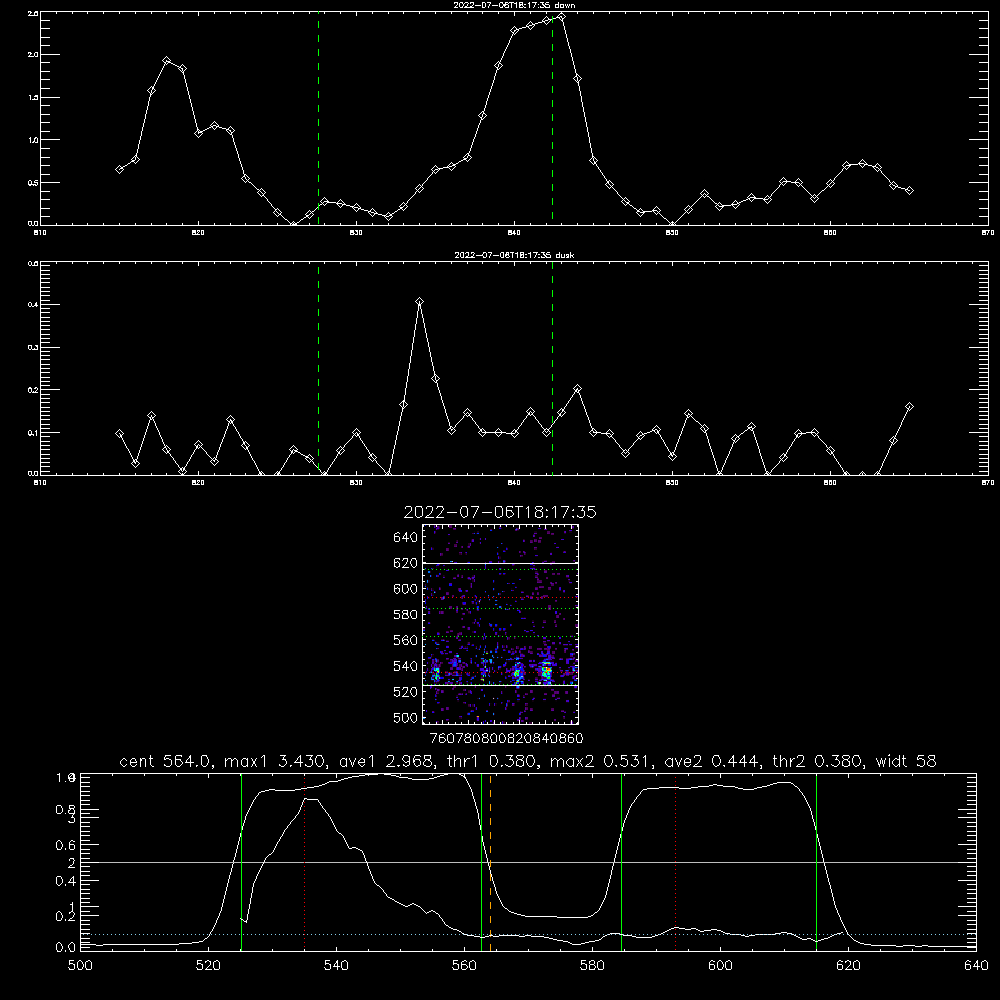
Task: Click the green solid line near 525 in bottom plot
Action: 241,862
